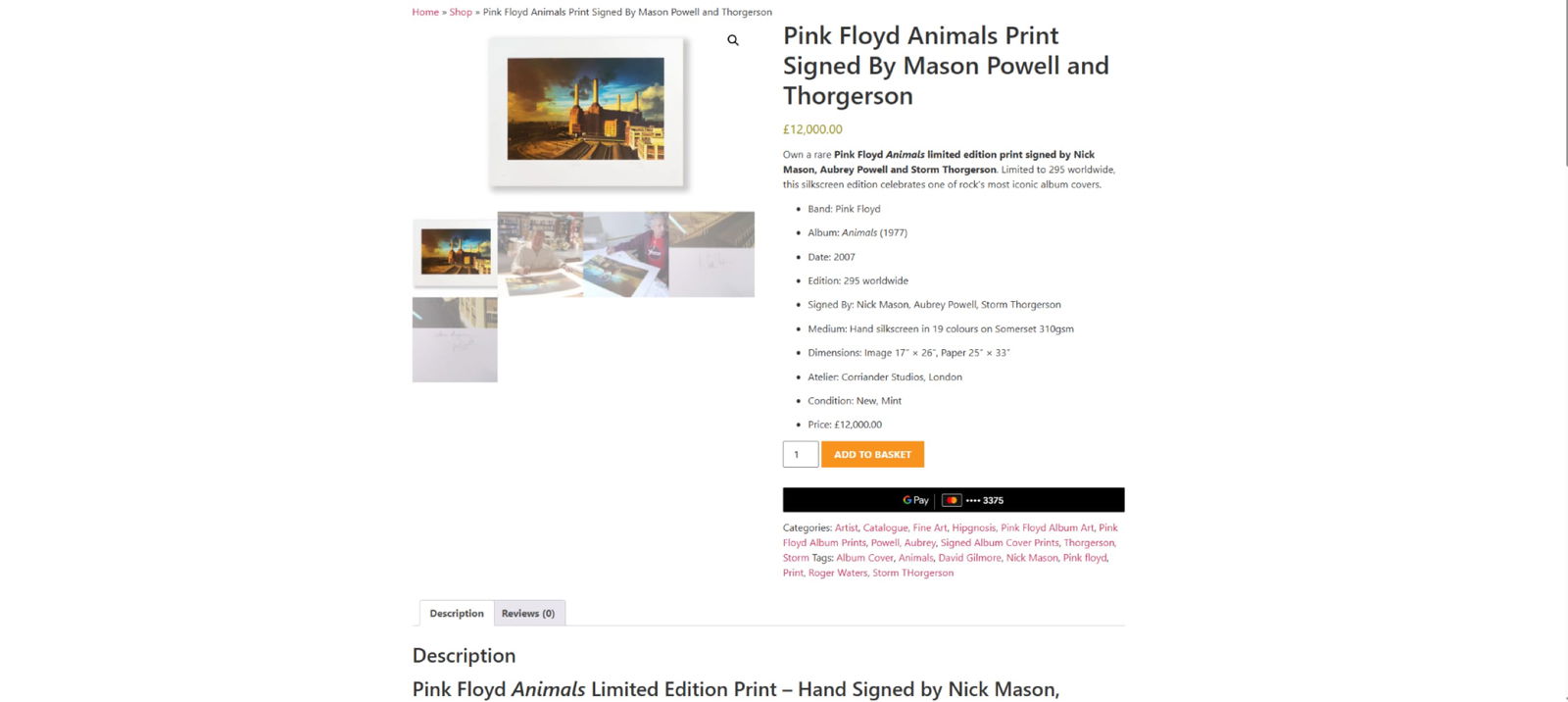Select the Mastercard •••• 3375 payment option
This screenshot has width=1568, height=702.
point(974,500)
